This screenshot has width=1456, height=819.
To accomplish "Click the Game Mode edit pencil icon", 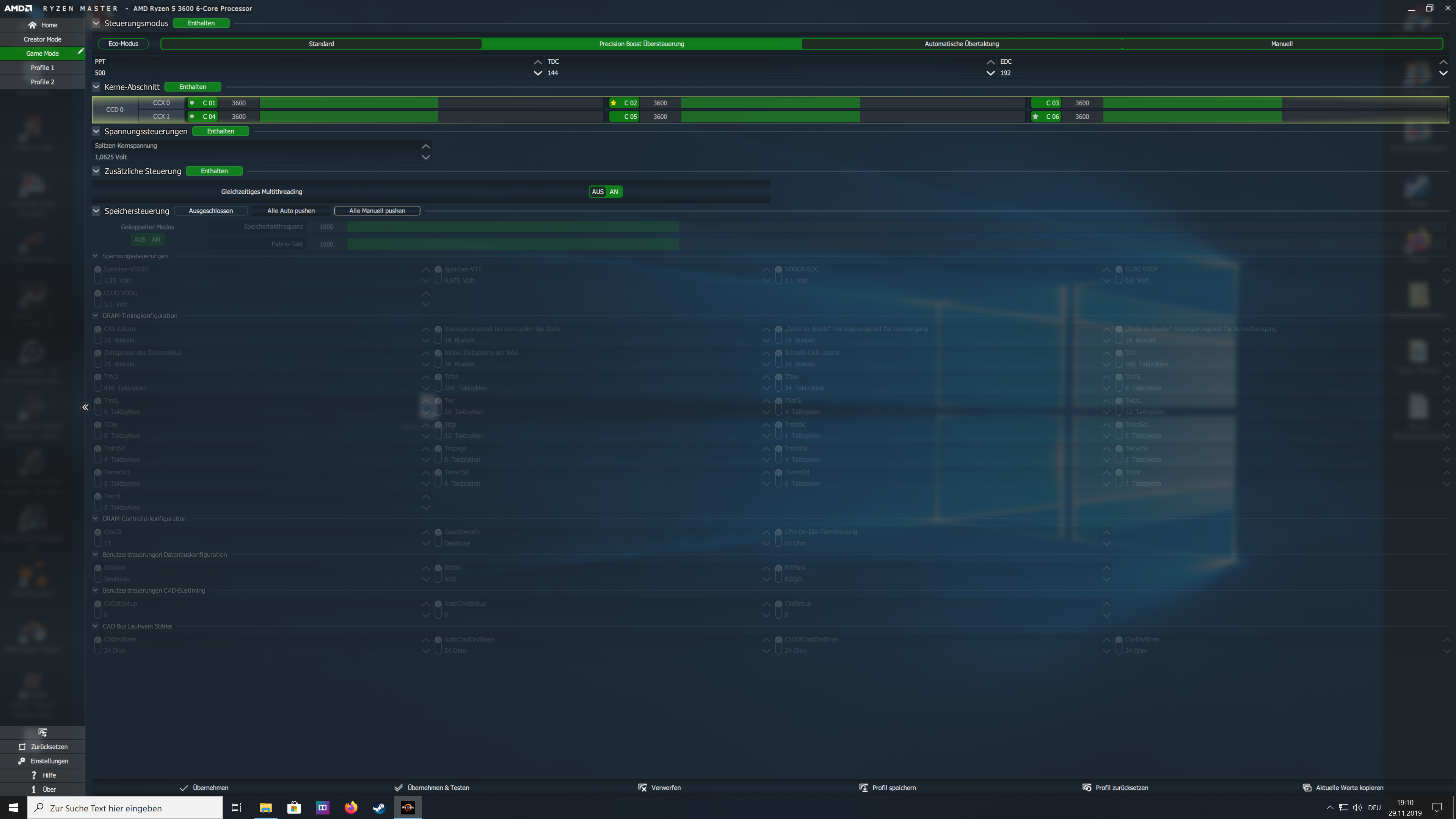I will pos(80,52).
